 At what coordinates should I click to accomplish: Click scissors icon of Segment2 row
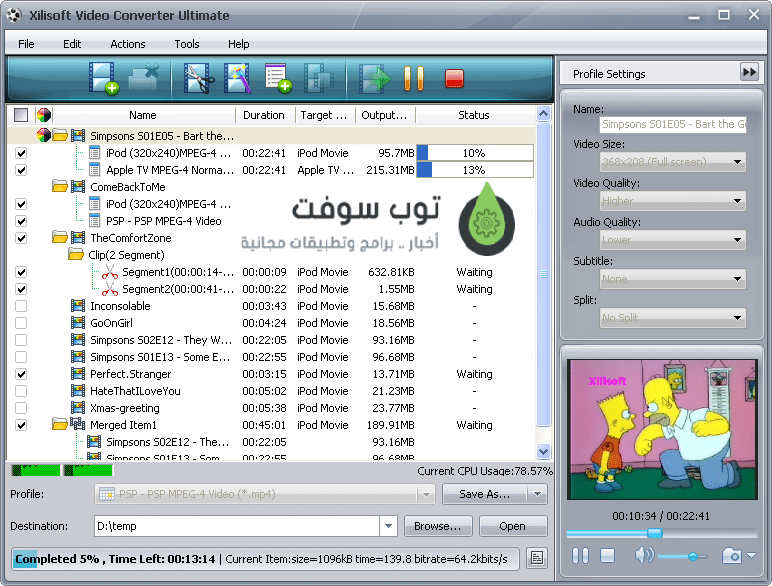110,289
